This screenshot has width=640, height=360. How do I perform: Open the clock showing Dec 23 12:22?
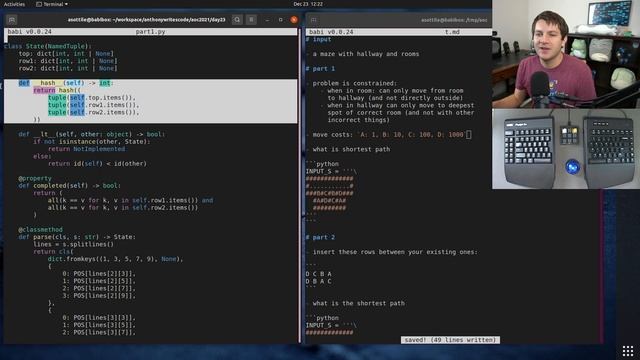[308, 4]
